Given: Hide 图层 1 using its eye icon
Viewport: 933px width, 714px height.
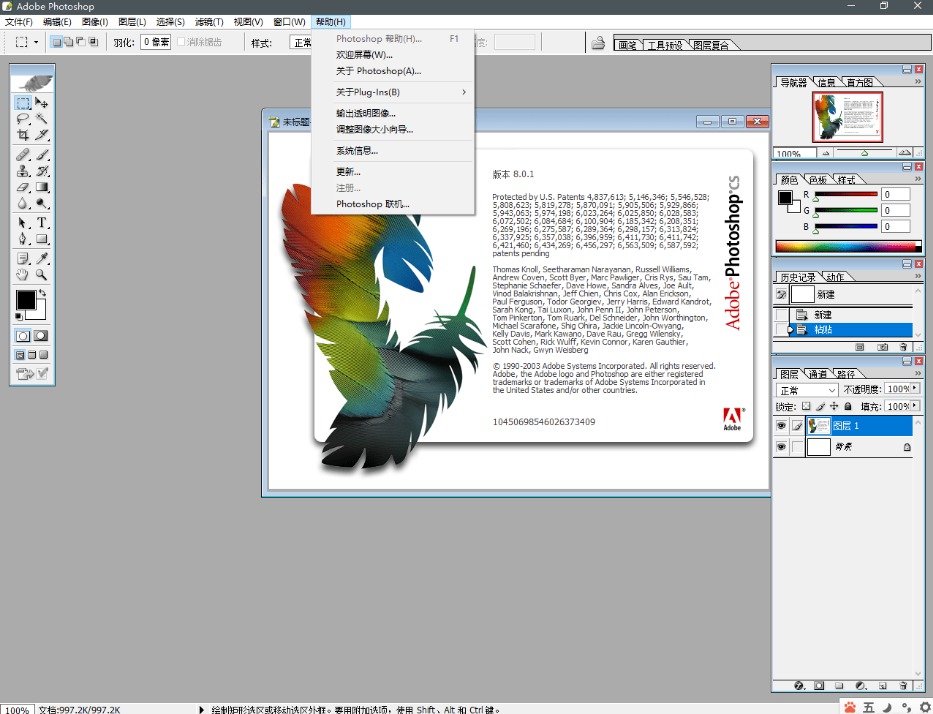Looking at the screenshot, I should [781, 426].
